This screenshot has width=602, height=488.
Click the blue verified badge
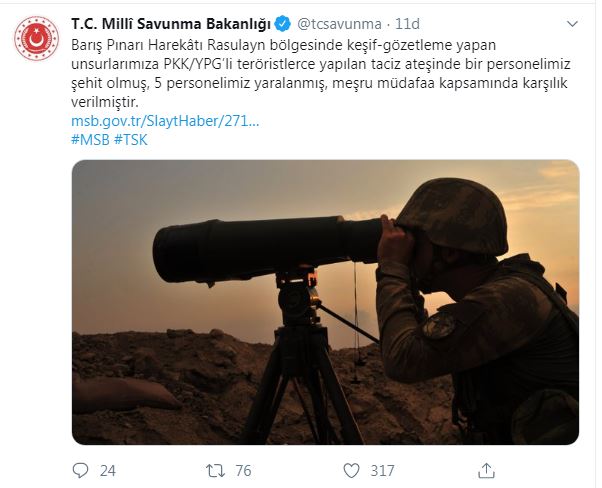pos(283,24)
